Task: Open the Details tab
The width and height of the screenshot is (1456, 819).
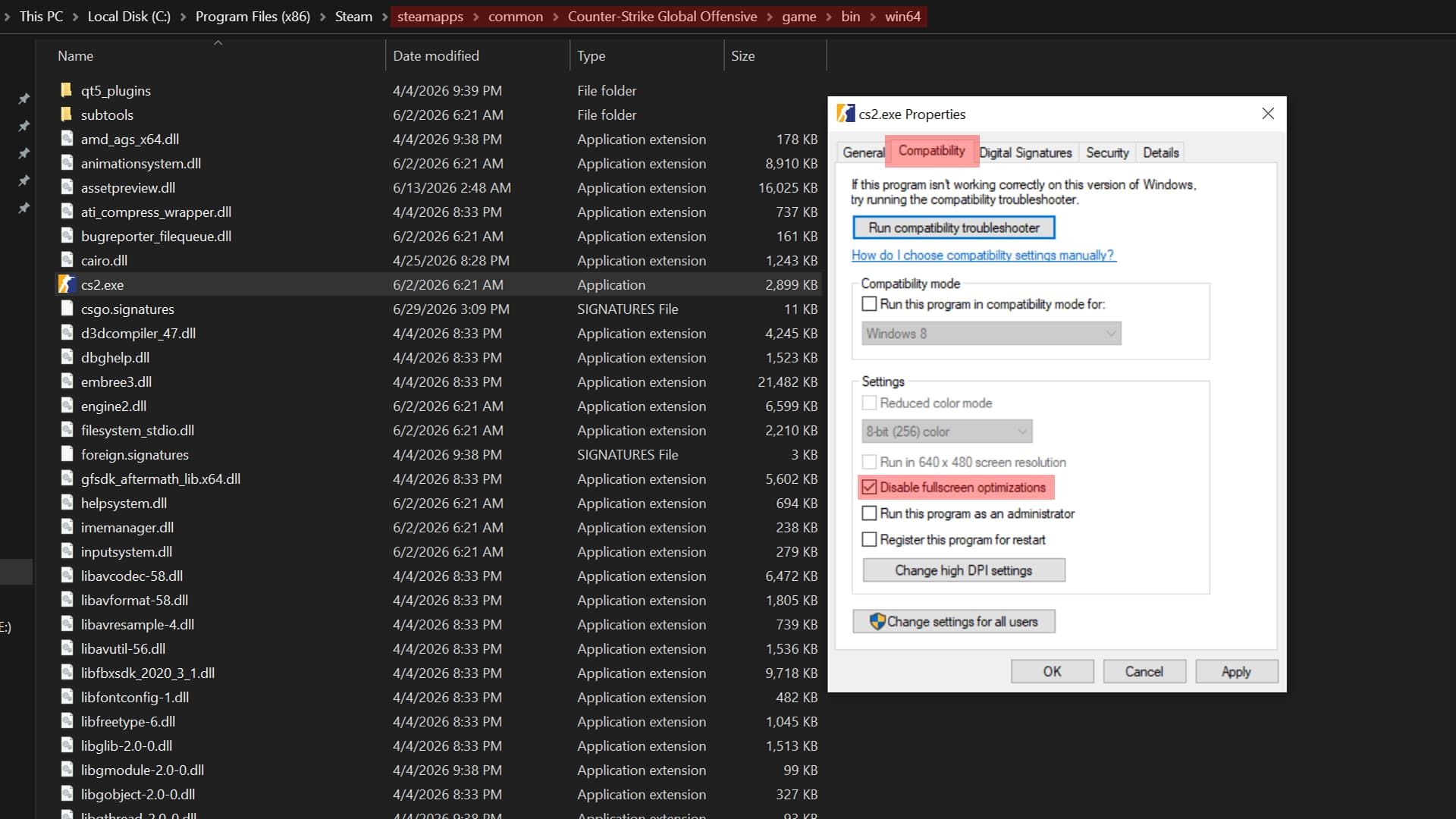Action: pyautogui.click(x=1161, y=152)
